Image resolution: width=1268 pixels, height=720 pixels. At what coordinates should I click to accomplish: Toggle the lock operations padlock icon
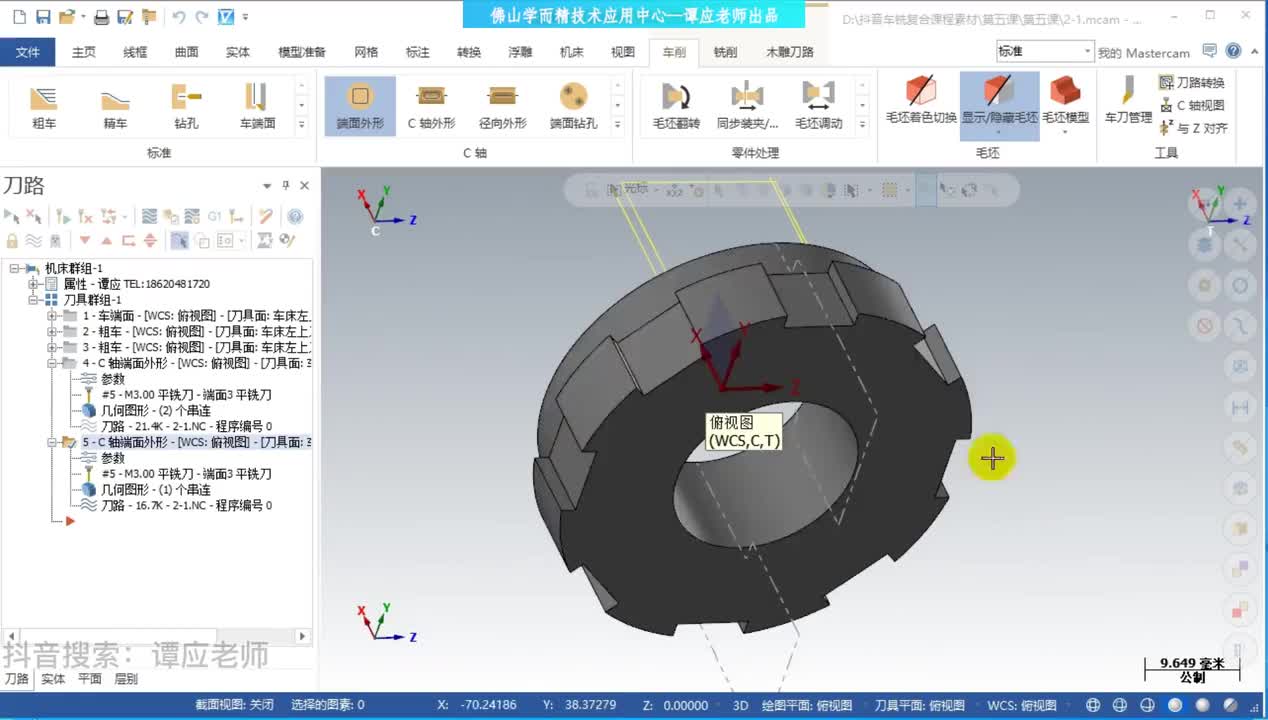point(12,240)
